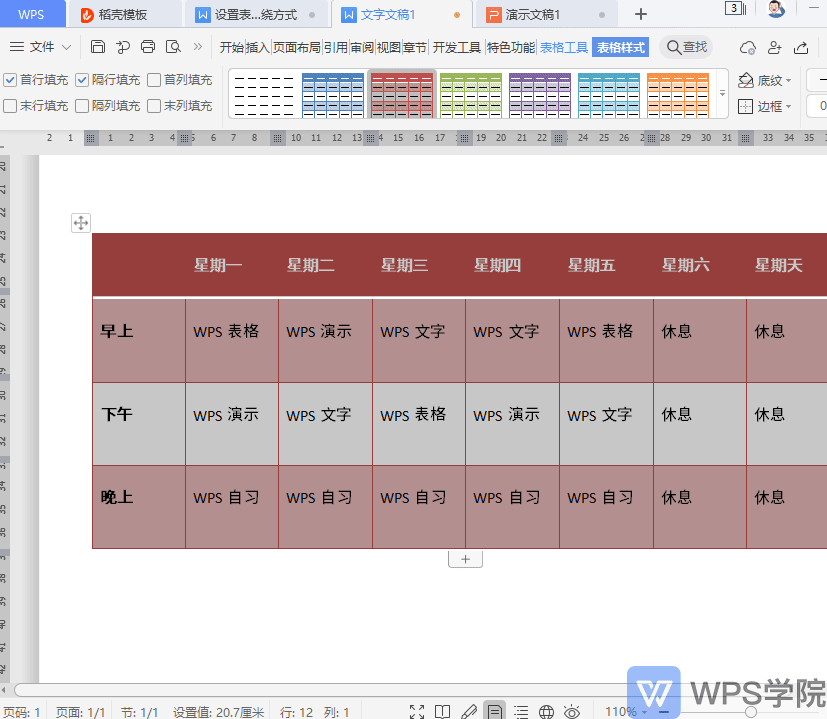Open the 开发工具 ribbon tab
This screenshot has height=719, width=827.
(457, 47)
